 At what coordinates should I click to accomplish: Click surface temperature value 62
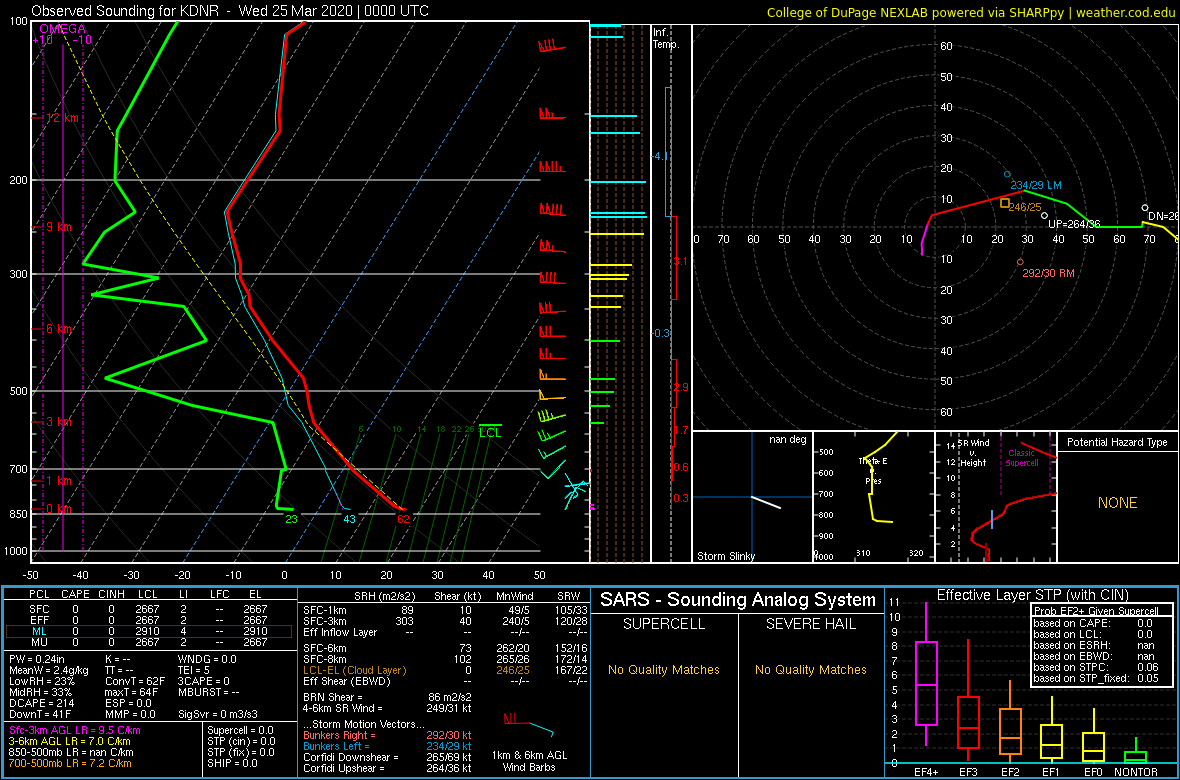coord(403,519)
